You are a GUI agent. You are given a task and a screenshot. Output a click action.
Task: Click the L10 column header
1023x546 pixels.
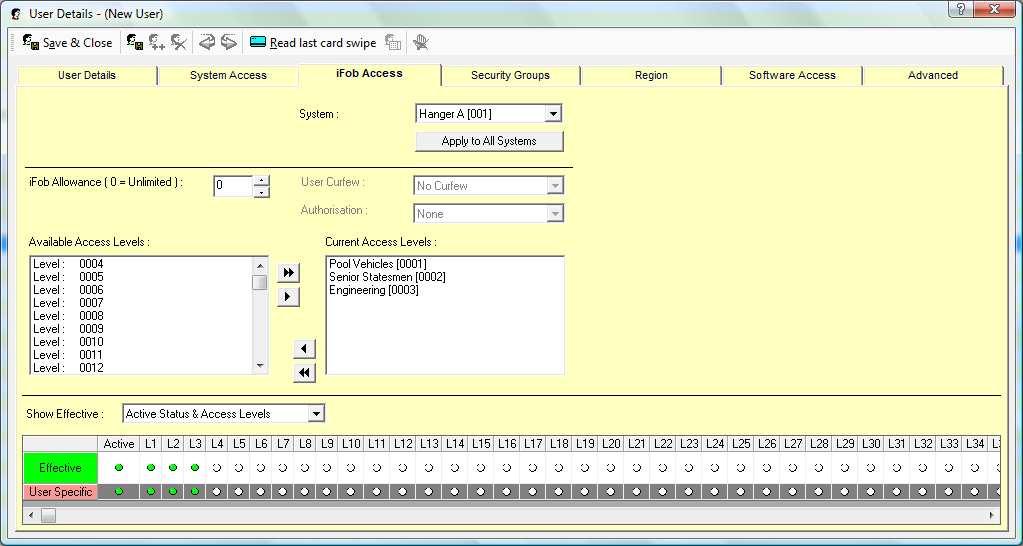coord(351,444)
